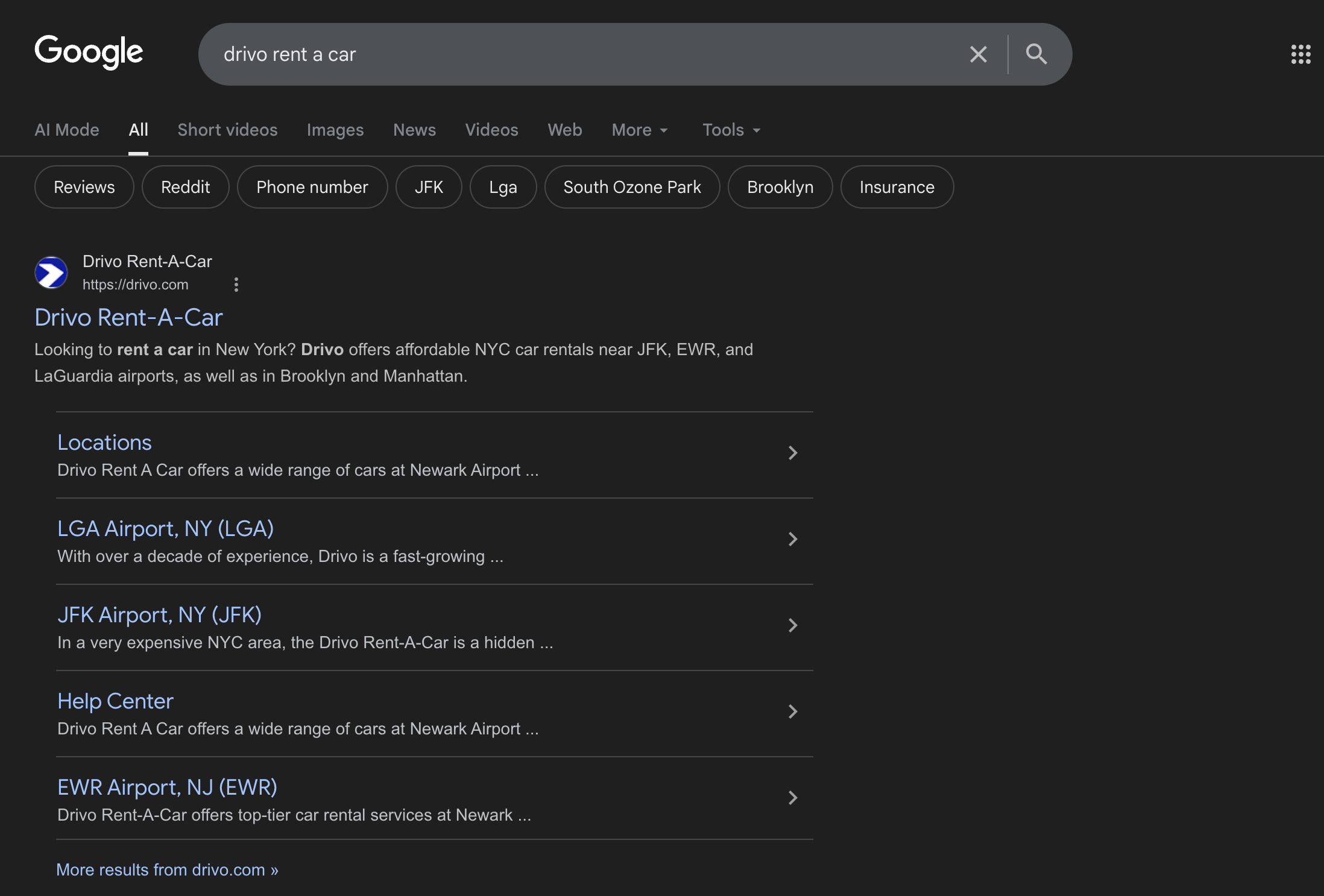Click the chevron on the Help Center row
Screen dimensions: 1324x896
[x=793, y=711]
